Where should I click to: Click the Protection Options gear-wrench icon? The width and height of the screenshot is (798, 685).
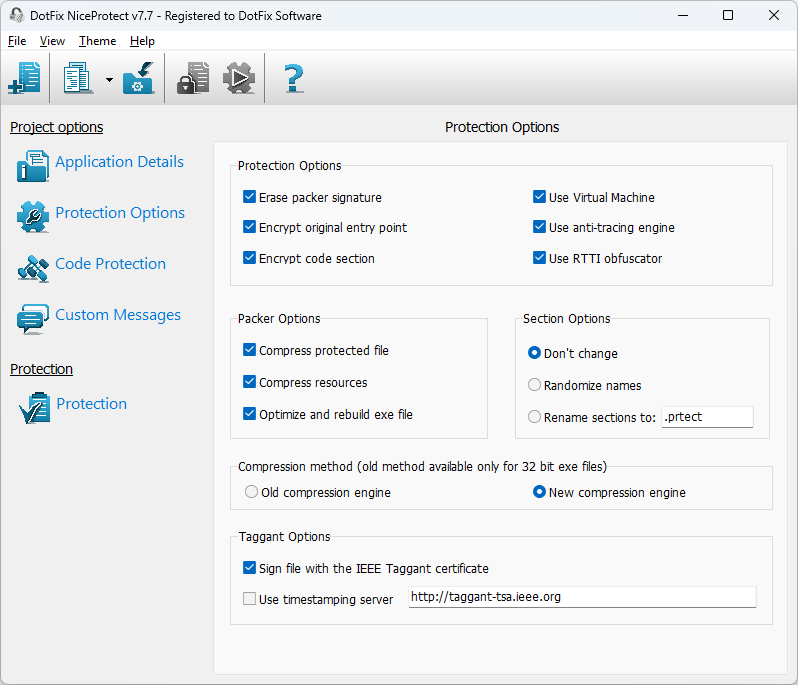33,217
